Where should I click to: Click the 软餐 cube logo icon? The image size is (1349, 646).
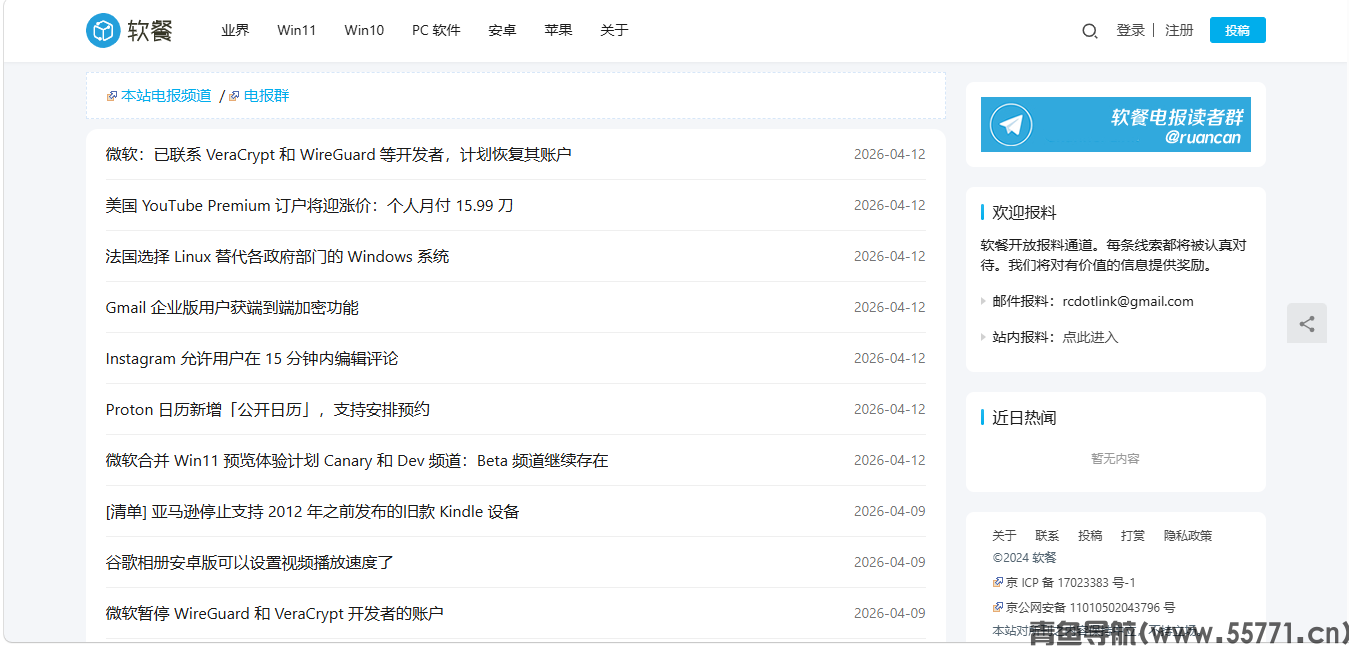[x=102, y=31]
